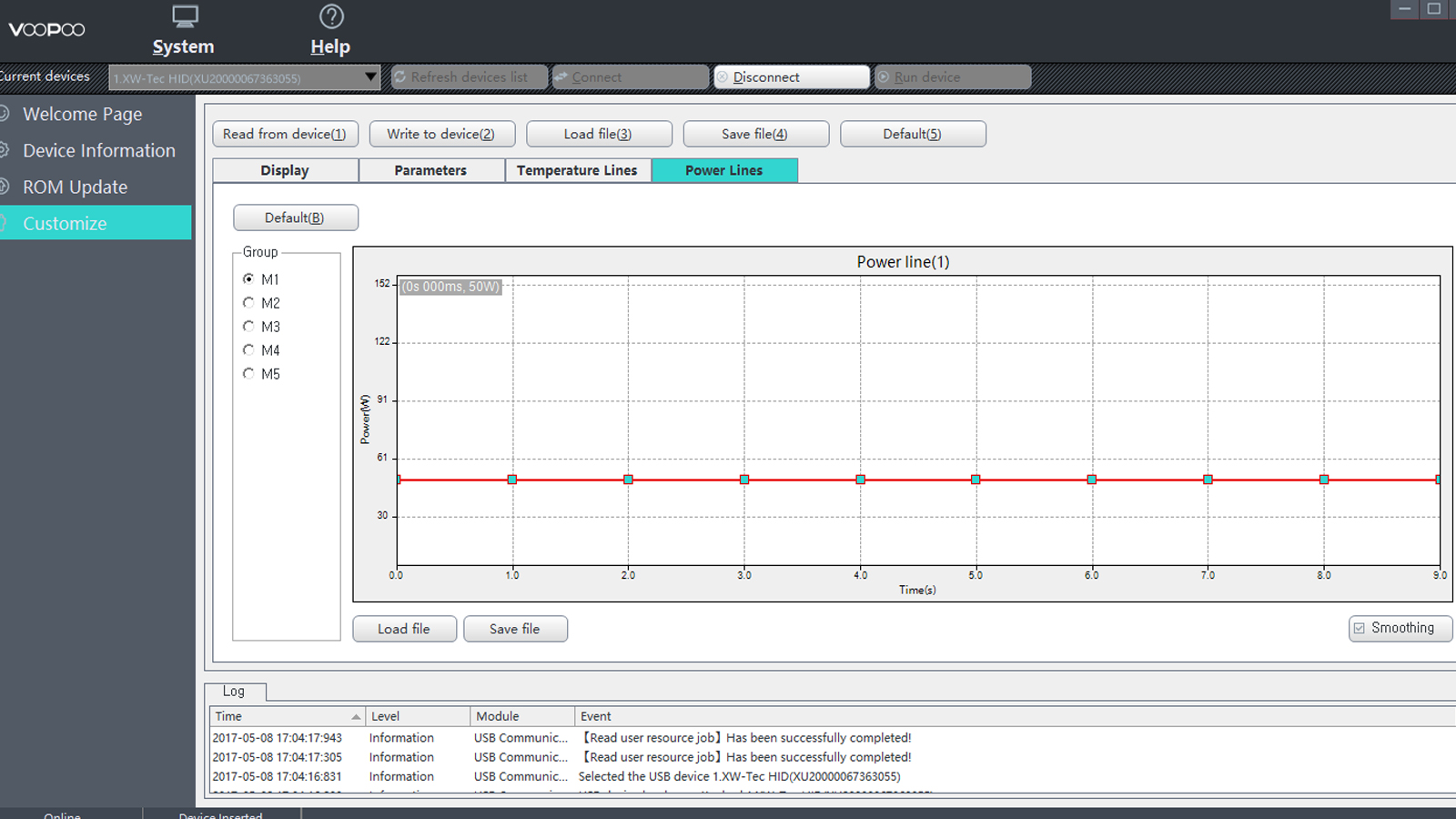The image size is (1456, 819).
Task: Click power line point at 4.0 seconds
Action: click(860, 480)
